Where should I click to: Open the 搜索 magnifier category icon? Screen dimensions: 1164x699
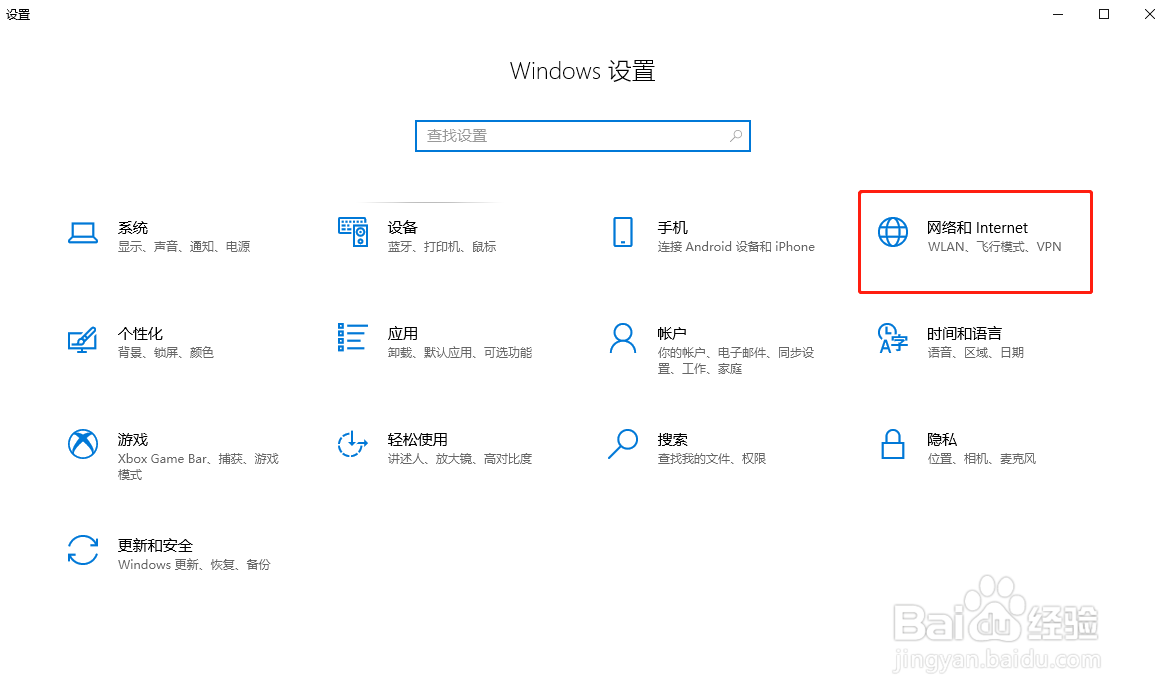tap(623, 444)
